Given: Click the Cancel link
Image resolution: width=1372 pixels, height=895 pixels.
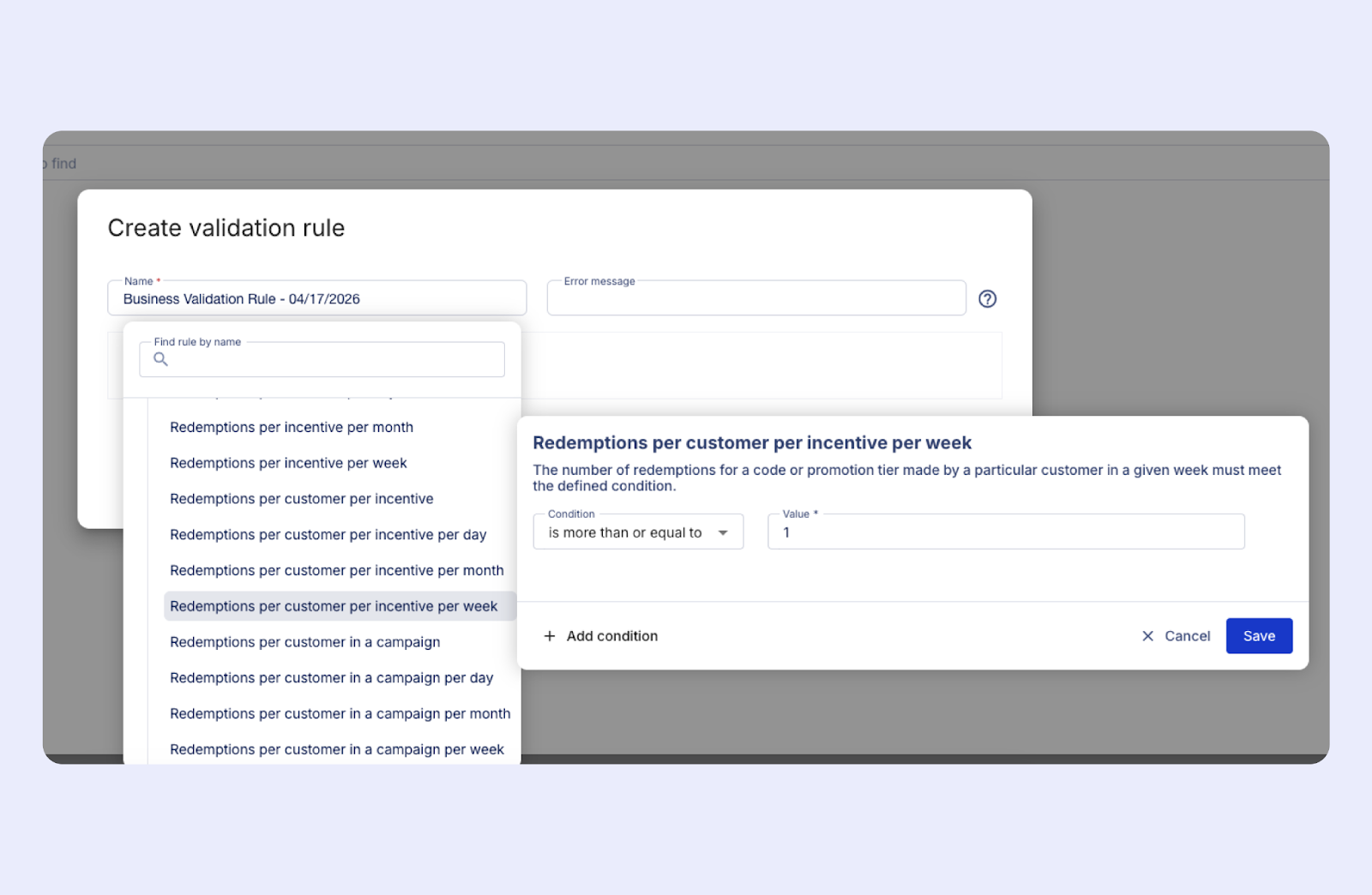Looking at the screenshot, I should pyautogui.click(x=1187, y=636).
